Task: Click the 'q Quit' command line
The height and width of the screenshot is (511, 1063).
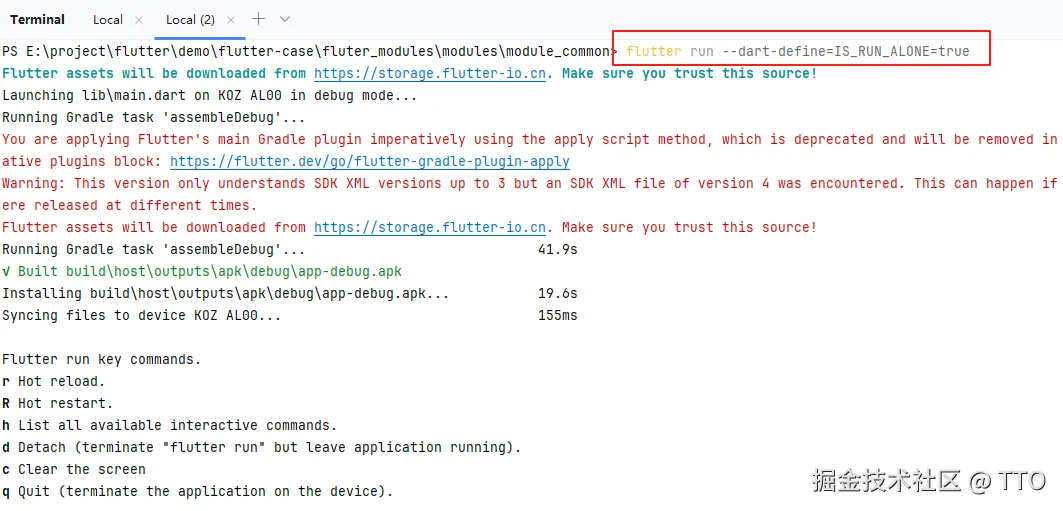Action: coord(197,491)
